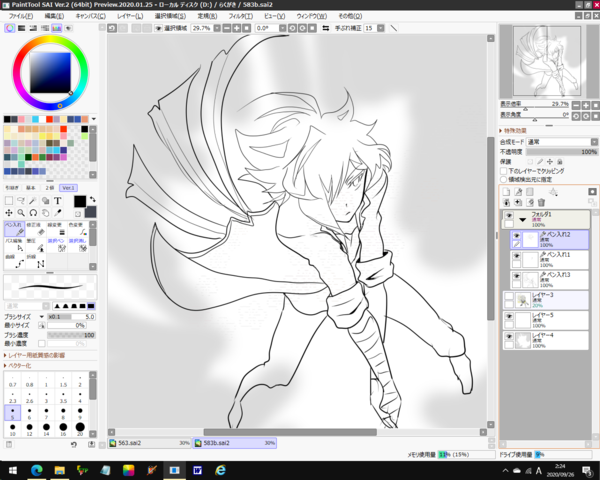Open the ブラシサイズ multiplier dropdown arrow
Image resolution: width=600 pixels, height=480 pixels.
pyautogui.click(x=42, y=317)
